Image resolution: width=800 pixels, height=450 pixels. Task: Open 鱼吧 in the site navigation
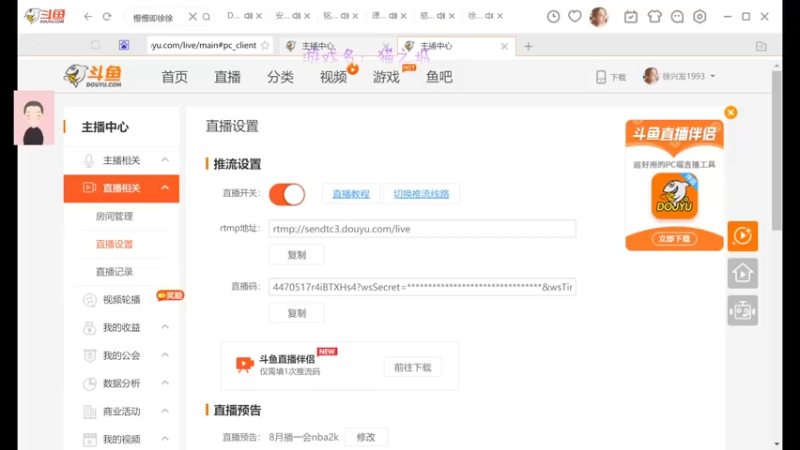click(439, 77)
